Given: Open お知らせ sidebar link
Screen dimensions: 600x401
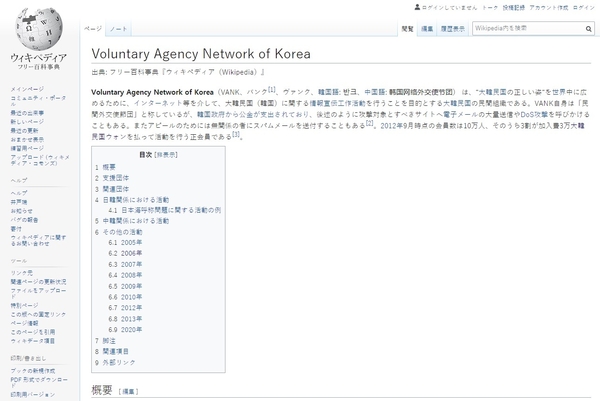Looking at the screenshot, I should 21,211.
